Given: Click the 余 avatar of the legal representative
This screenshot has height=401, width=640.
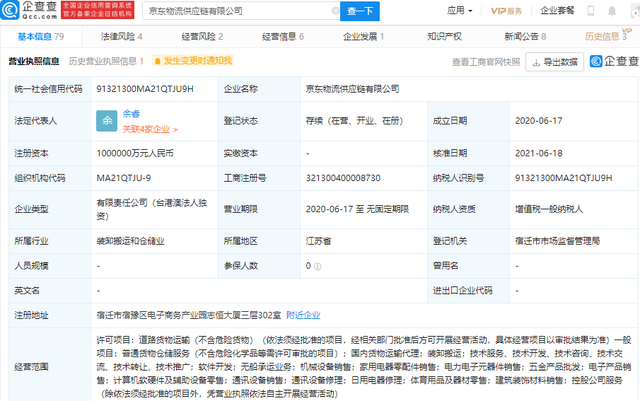Looking at the screenshot, I should pos(105,118).
